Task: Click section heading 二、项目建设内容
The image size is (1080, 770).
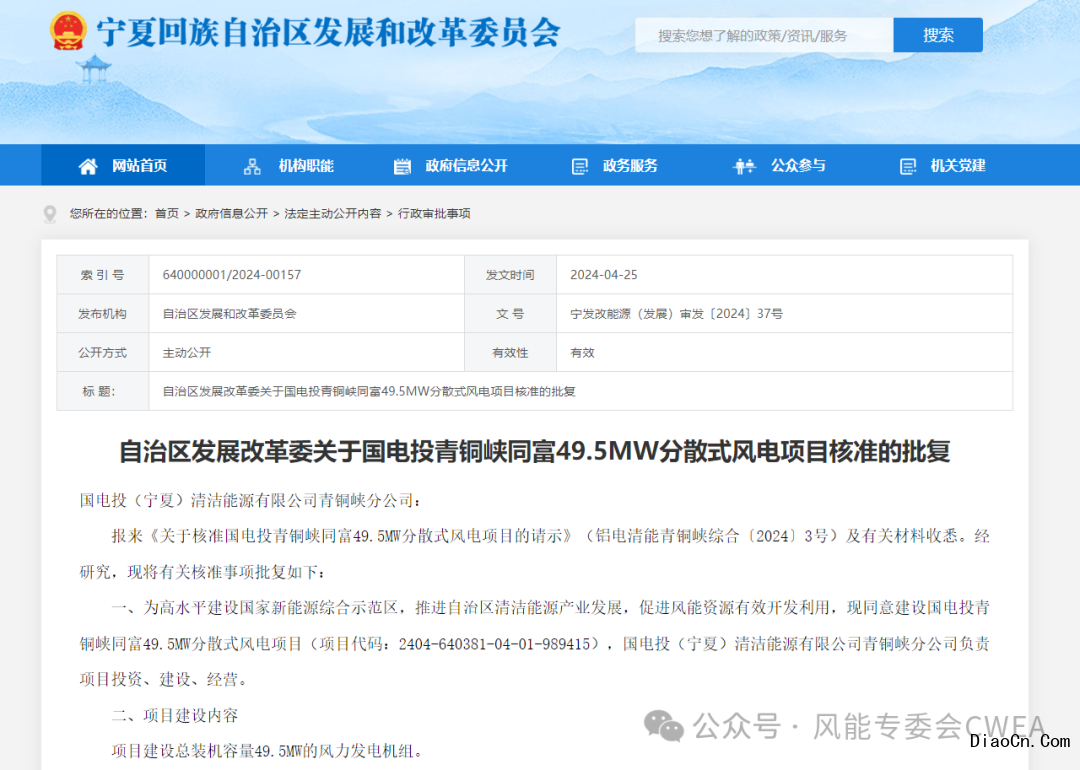Action: click(175, 716)
